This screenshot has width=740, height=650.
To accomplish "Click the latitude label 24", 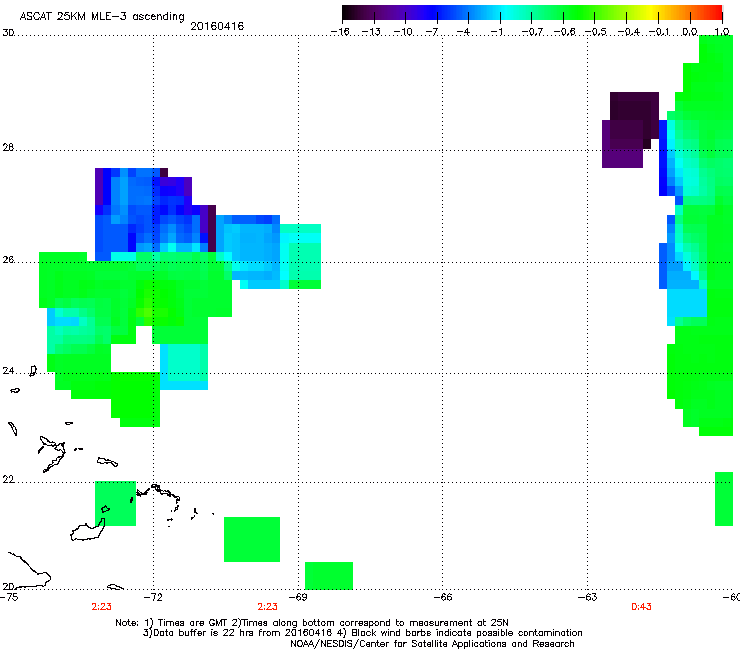I will [8, 371].
